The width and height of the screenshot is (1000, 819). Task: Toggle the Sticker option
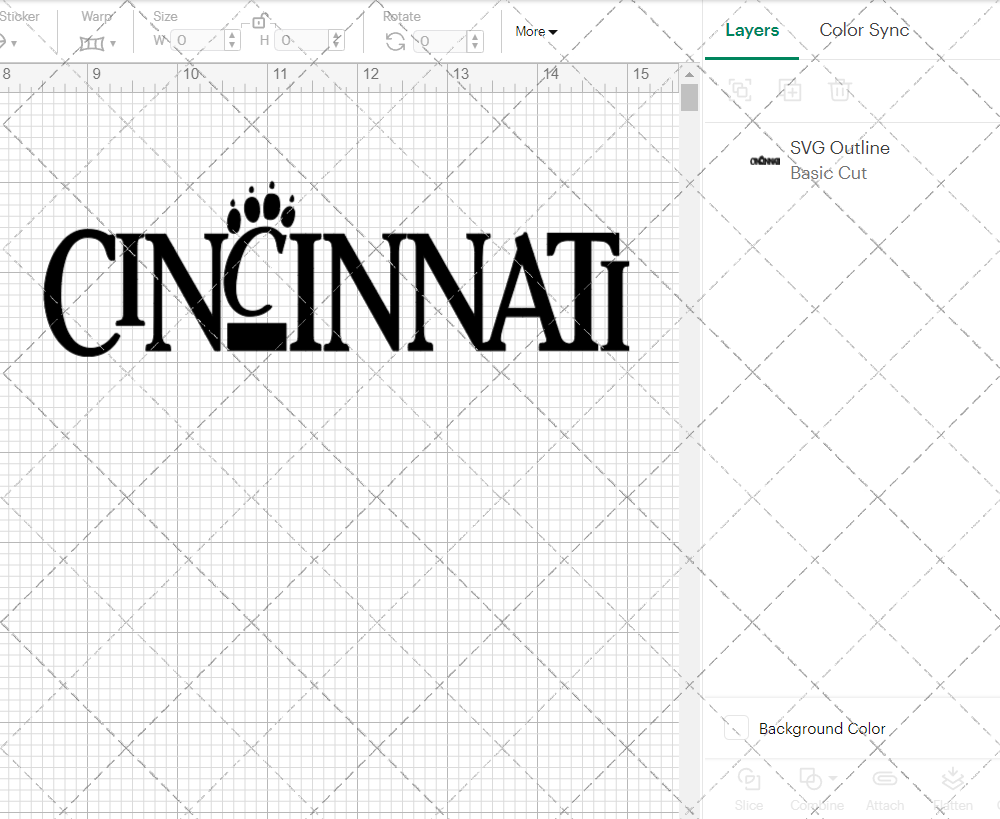[8, 41]
